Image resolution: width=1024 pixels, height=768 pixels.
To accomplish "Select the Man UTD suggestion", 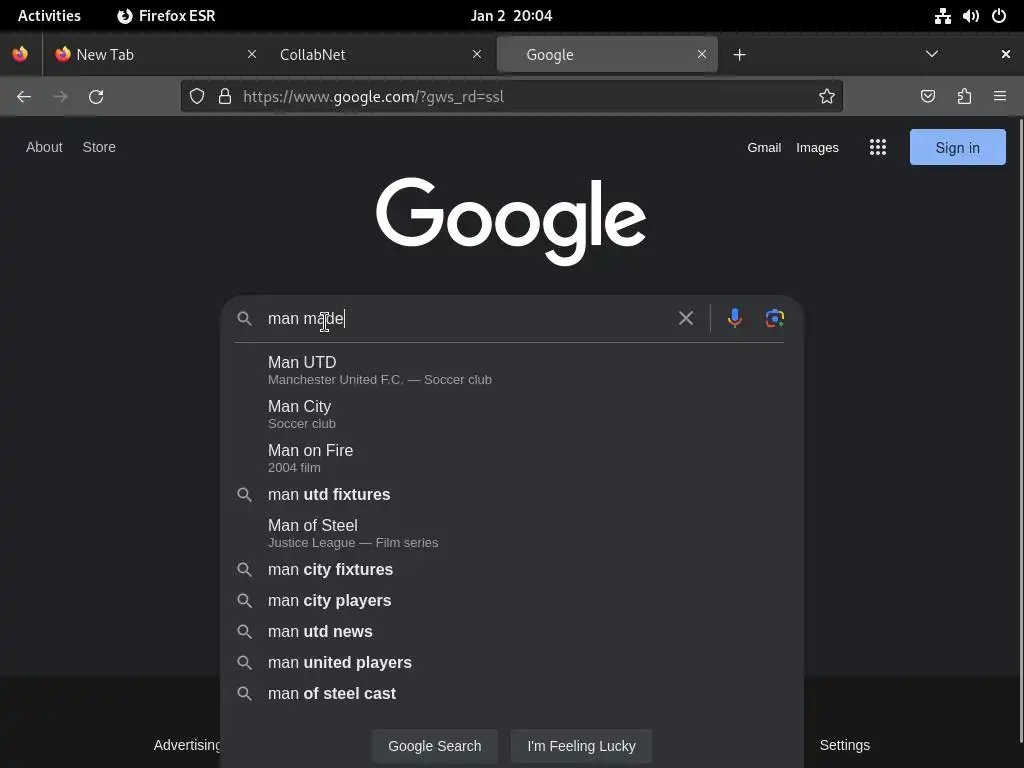I will [x=510, y=370].
